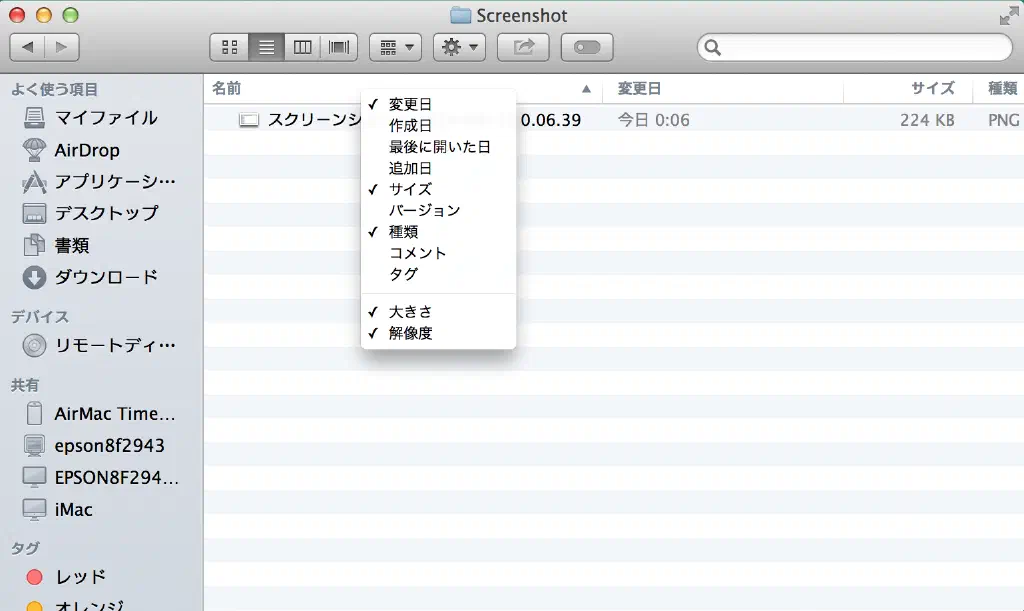Choose コメント in the column menu
Screen dimensions: 1024x611
(x=417, y=253)
